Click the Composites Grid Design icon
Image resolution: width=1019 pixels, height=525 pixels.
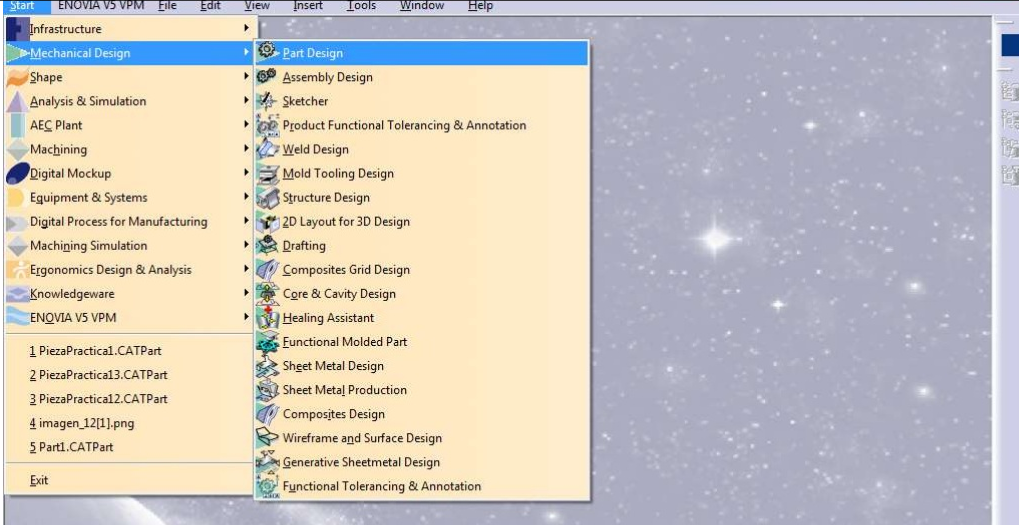coord(267,269)
